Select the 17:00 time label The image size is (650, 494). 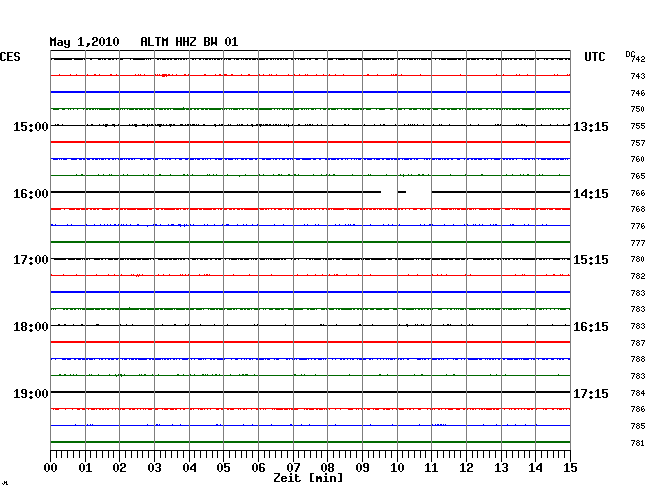tap(31, 260)
